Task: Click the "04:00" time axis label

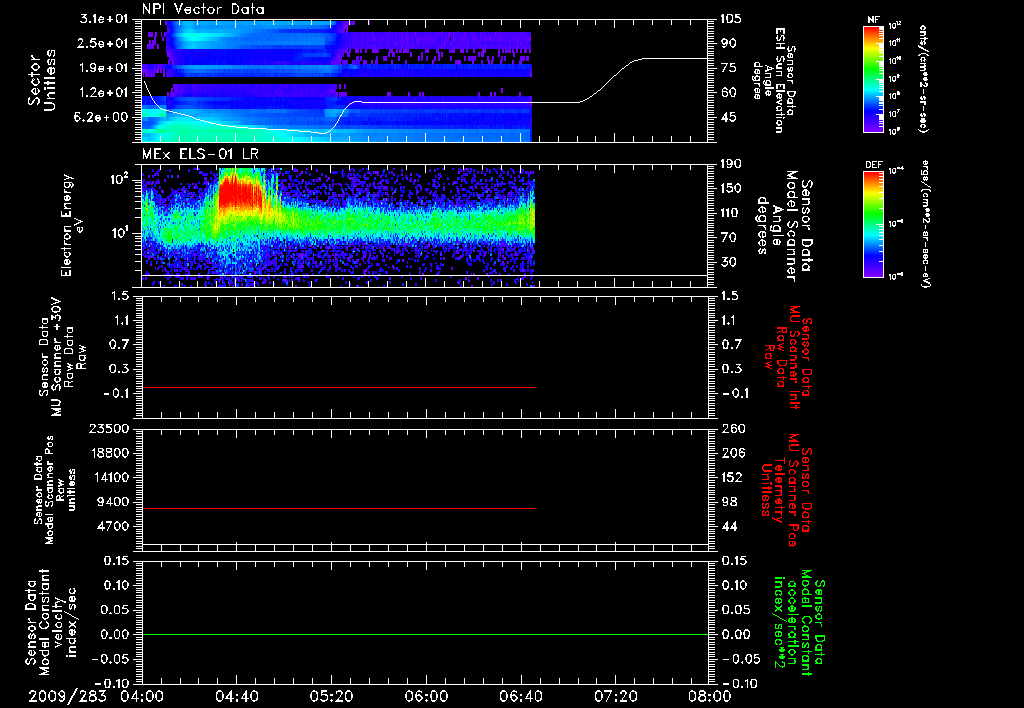Action: coord(142,696)
